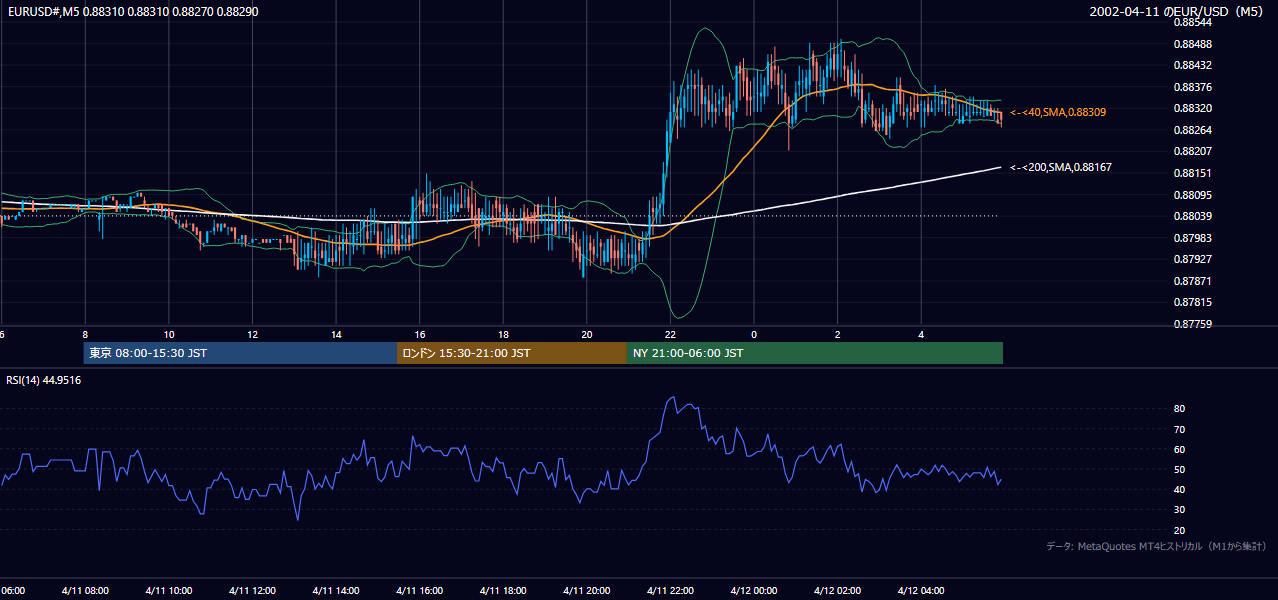Click hour label 14 under the price chart

click(336, 334)
